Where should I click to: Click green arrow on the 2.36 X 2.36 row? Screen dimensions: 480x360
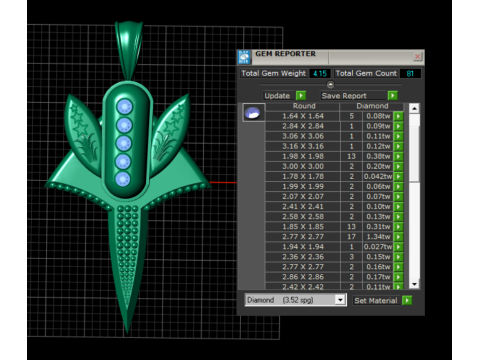[398, 257]
